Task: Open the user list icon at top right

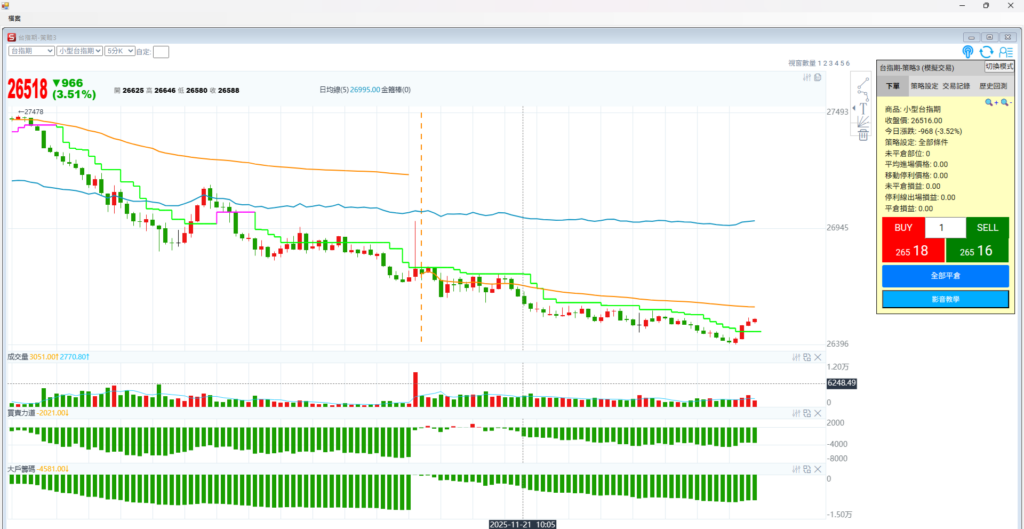Action: coord(1004,51)
